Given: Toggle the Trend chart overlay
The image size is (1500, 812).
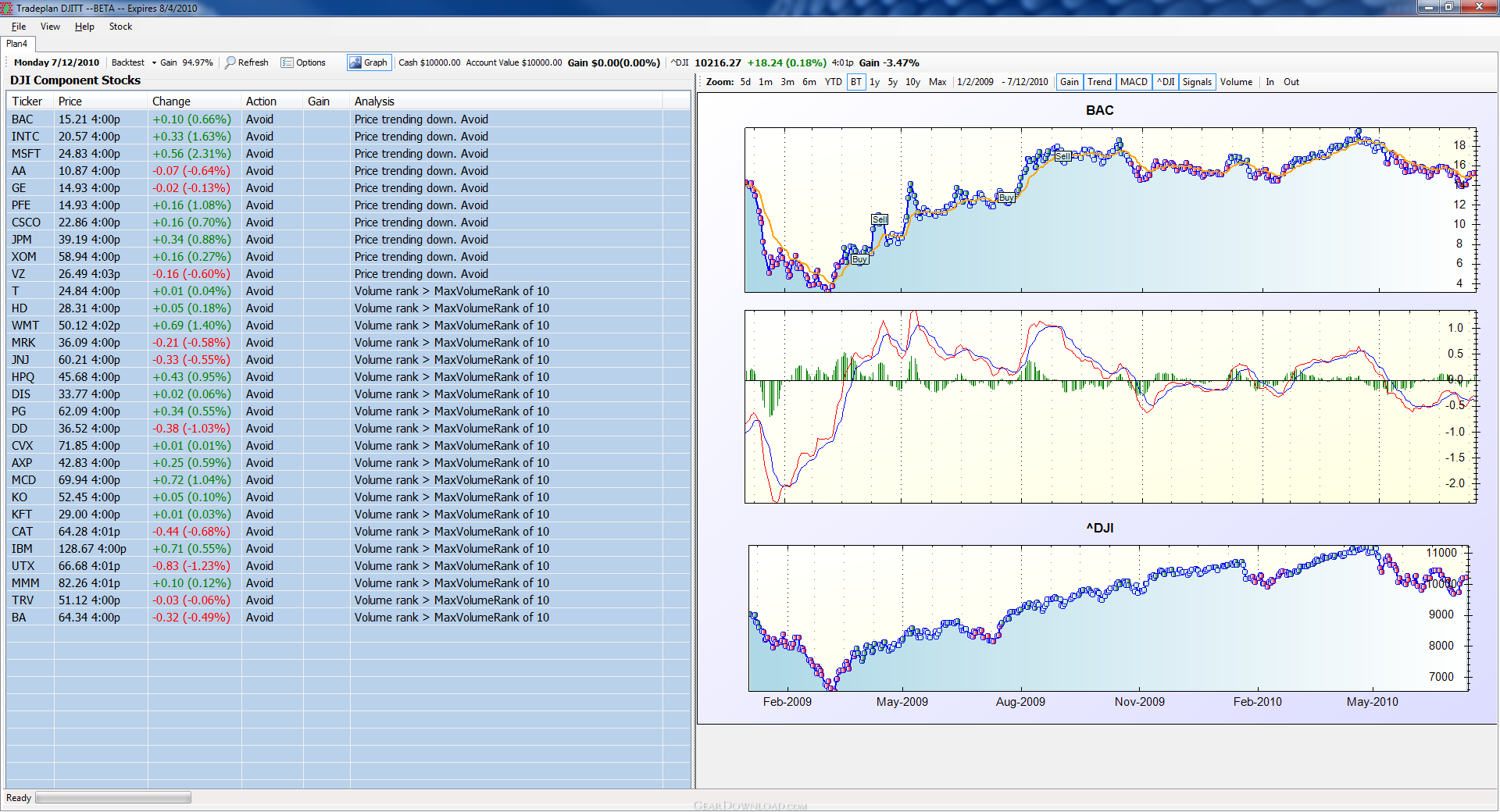Looking at the screenshot, I should pos(1099,82).
